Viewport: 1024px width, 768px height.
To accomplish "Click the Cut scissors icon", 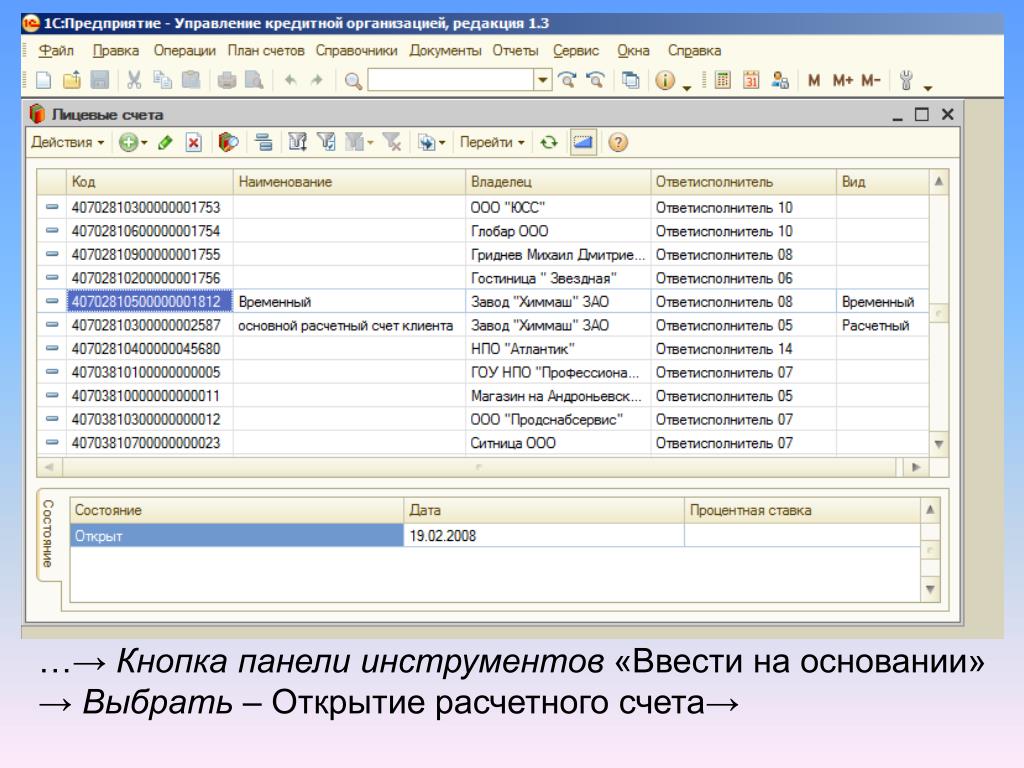I will click(x=134, y=80).
